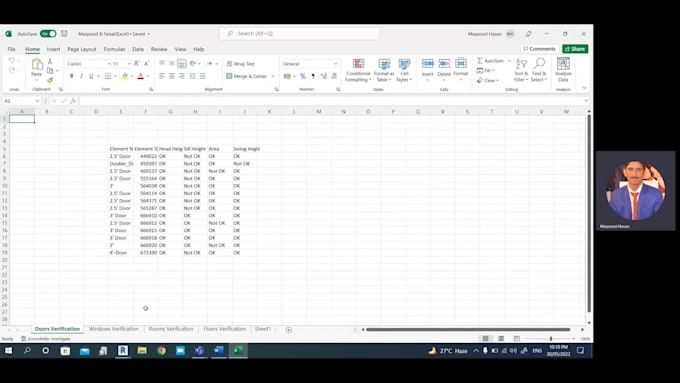The width and height of the screenshot is (680, 383).
Task: Click the Find & Select icon
Action: [x=539, y=70]
